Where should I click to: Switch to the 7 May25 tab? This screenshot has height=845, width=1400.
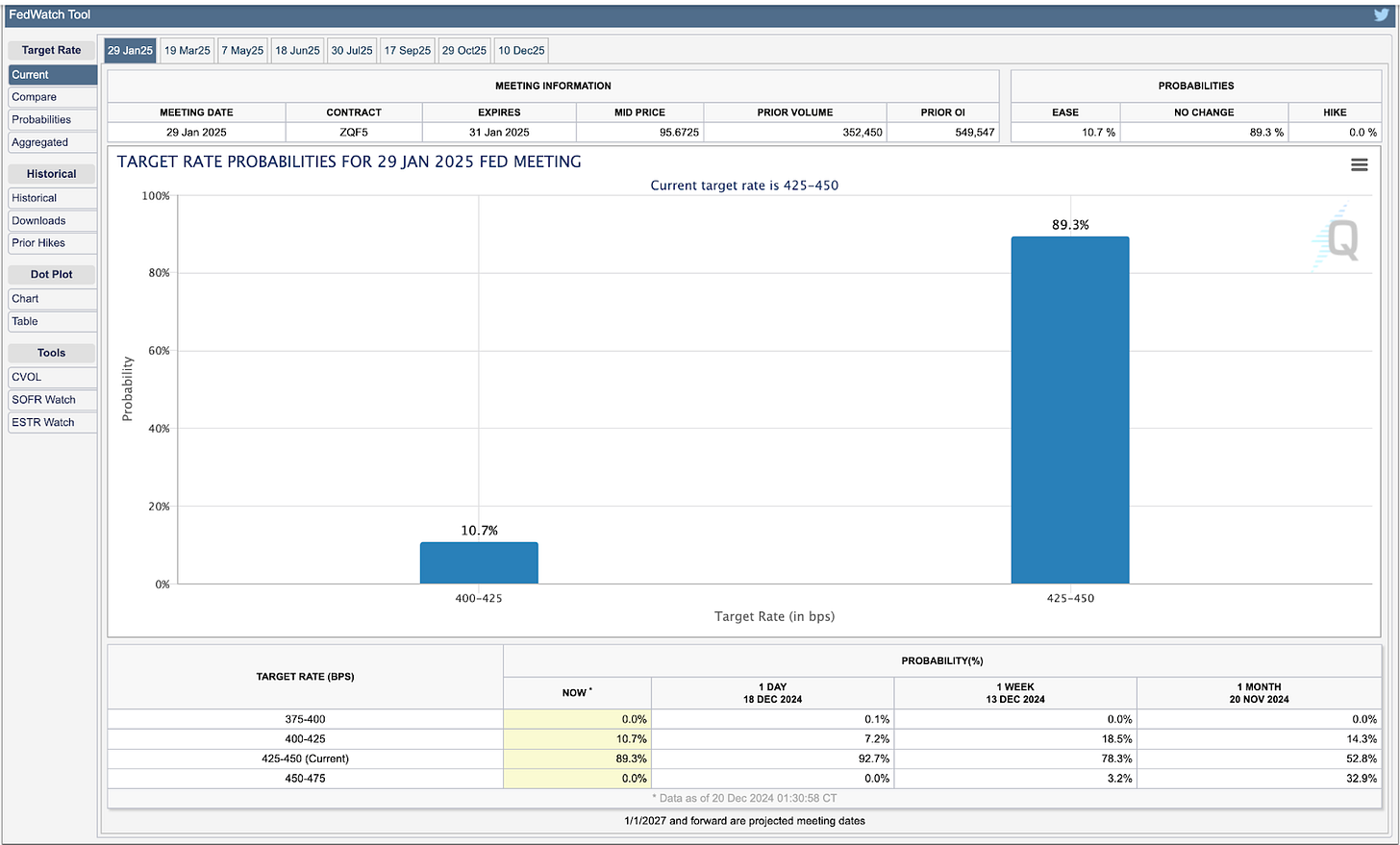(x=242, y=51)
